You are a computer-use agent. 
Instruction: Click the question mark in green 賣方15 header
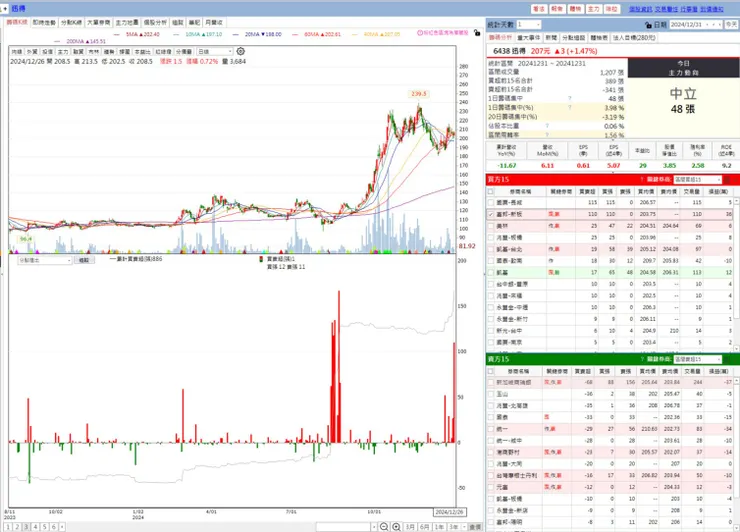pos(642,359)
